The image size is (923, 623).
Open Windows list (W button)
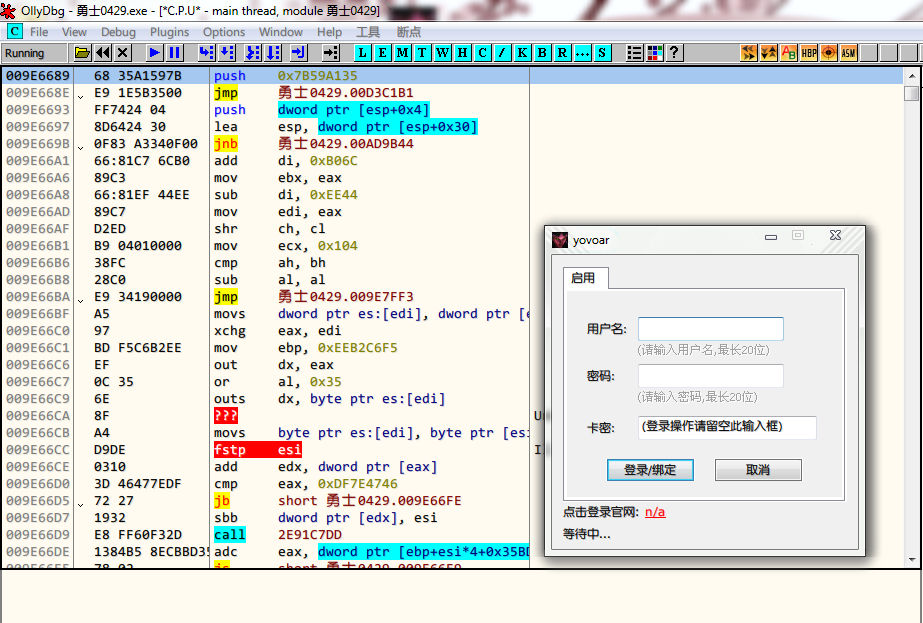click(443, 53)
